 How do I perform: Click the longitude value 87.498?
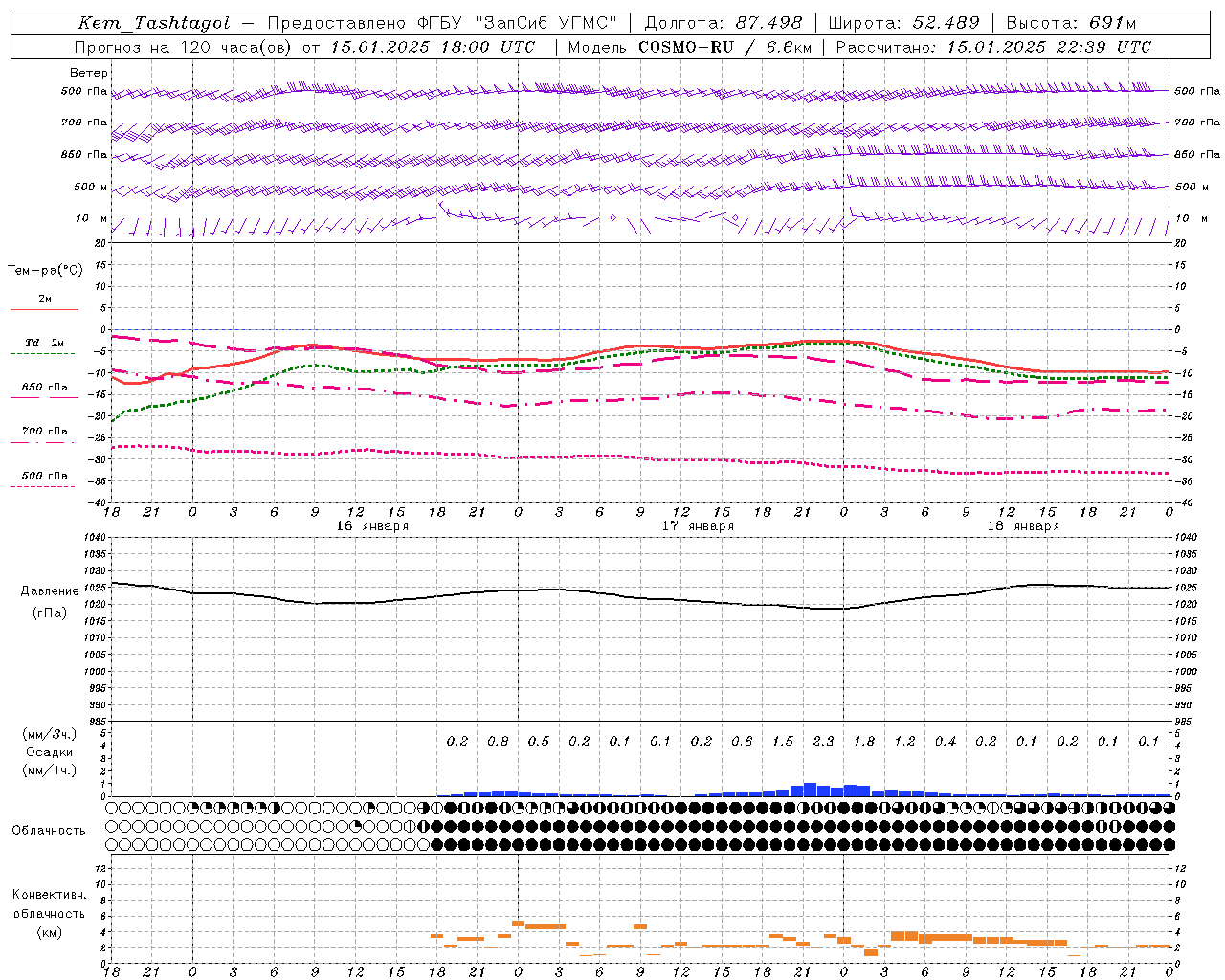click(769, 23)
